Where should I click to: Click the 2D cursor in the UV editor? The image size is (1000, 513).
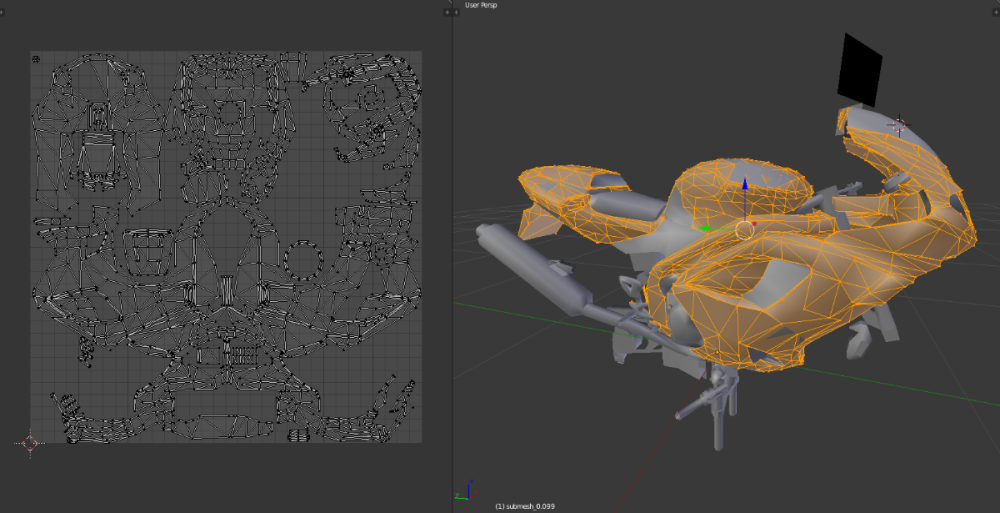coord(29,442)
